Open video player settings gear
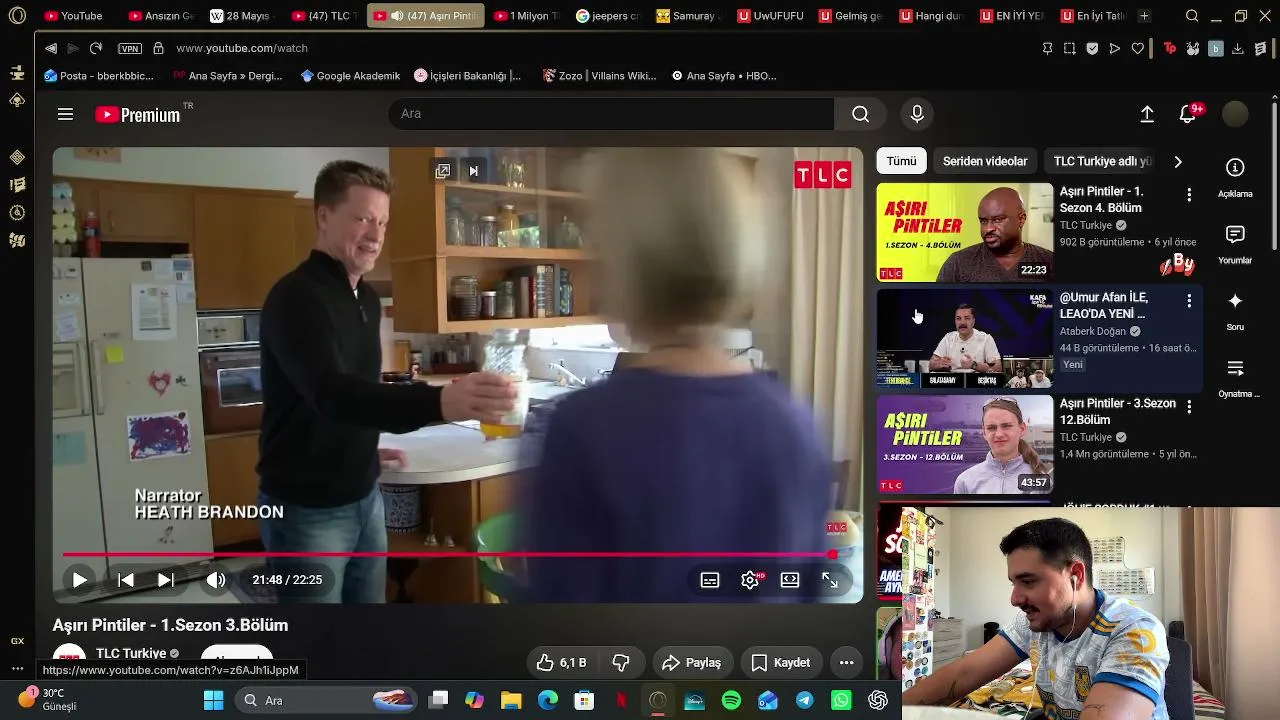The image size is (1280, 720). (x=750, y=580)
